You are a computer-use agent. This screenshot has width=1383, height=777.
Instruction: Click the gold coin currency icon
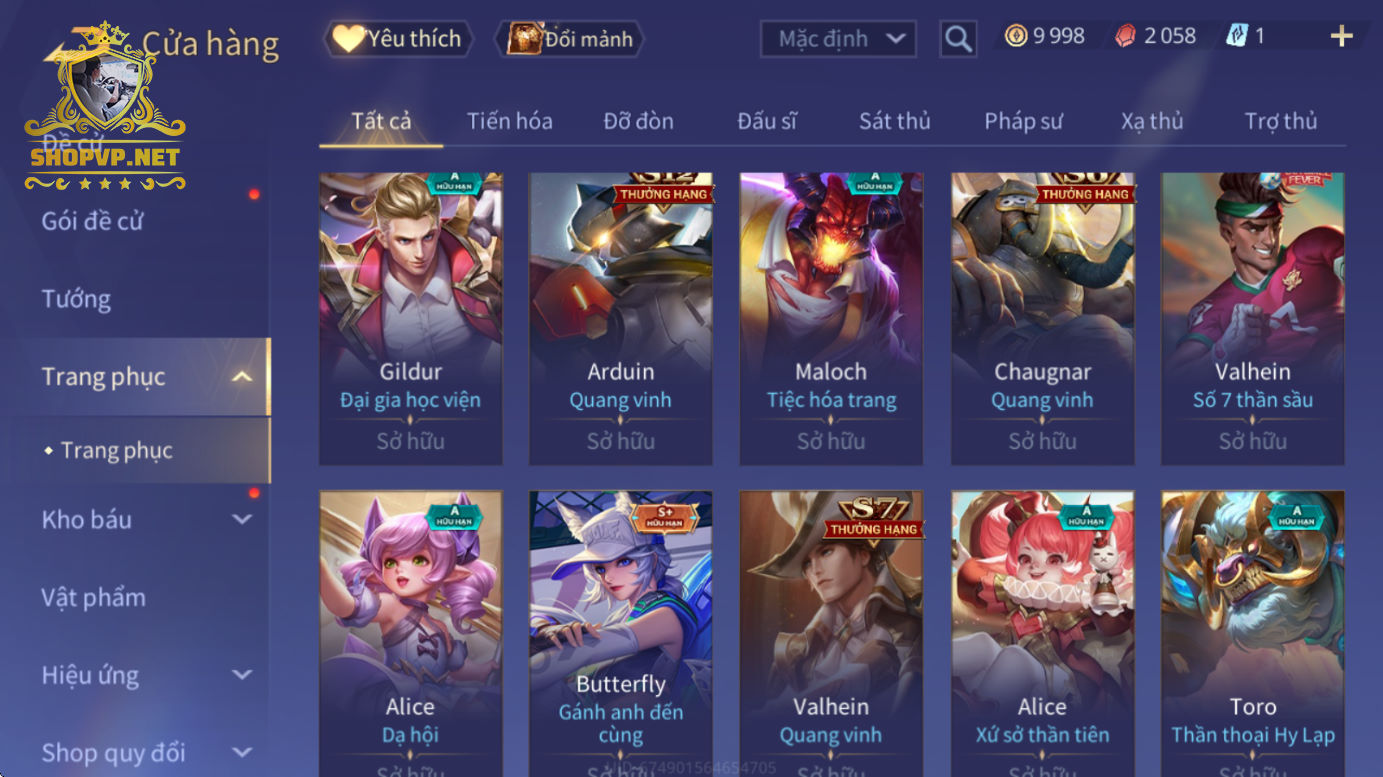point(1016,36)
